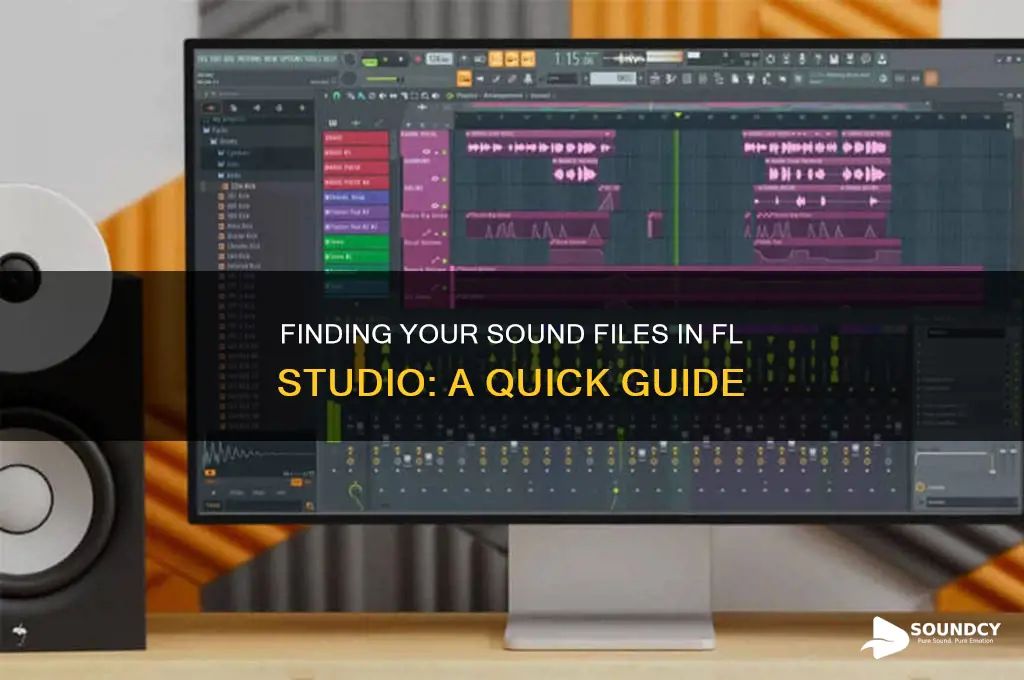Expand the Cymbals folder
This screenshot has width=1024, height=680.
[234, 153]
